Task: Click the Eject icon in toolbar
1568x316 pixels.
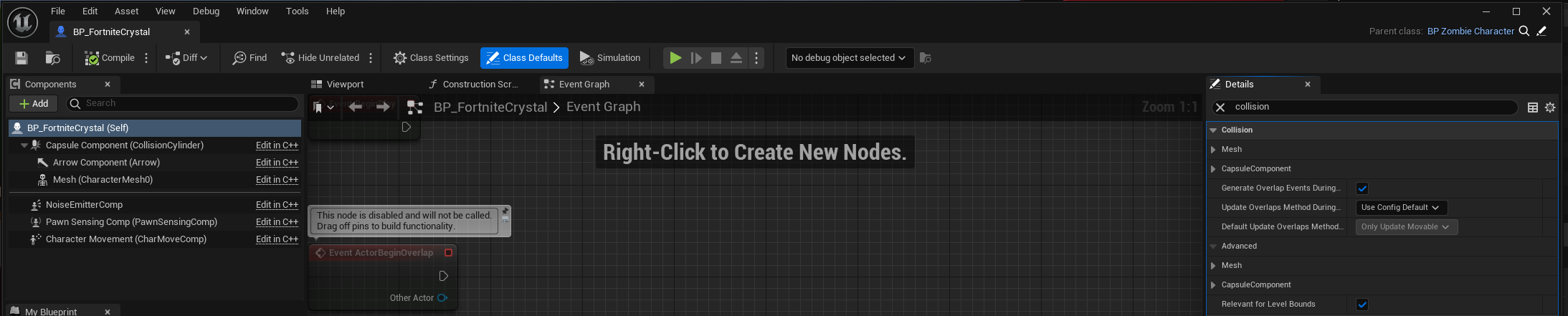Action: [736, 58]
